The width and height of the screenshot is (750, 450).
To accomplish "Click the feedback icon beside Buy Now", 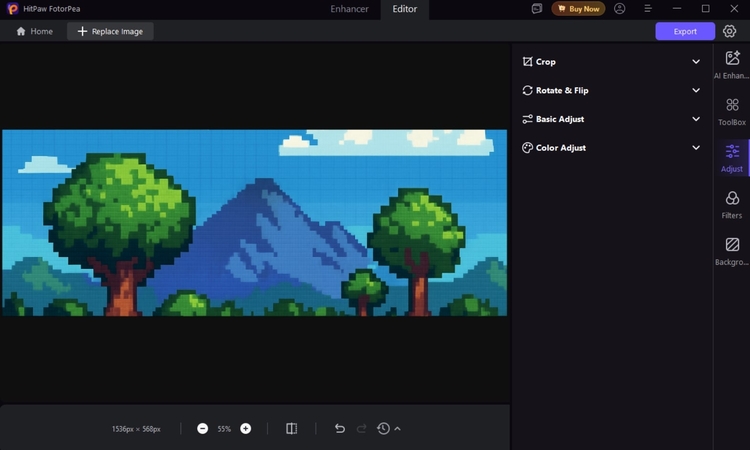I will (x=537, y=9).
